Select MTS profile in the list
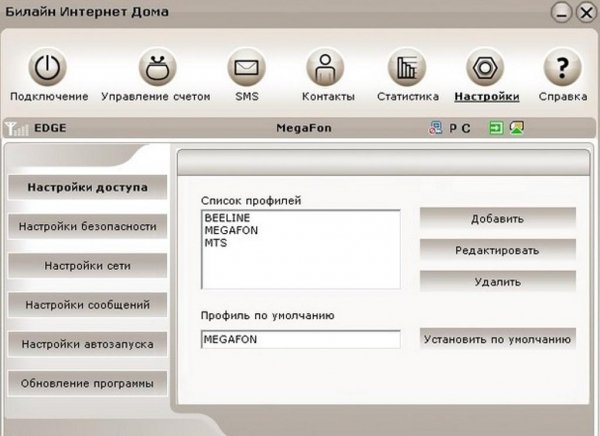 [216, 243]
